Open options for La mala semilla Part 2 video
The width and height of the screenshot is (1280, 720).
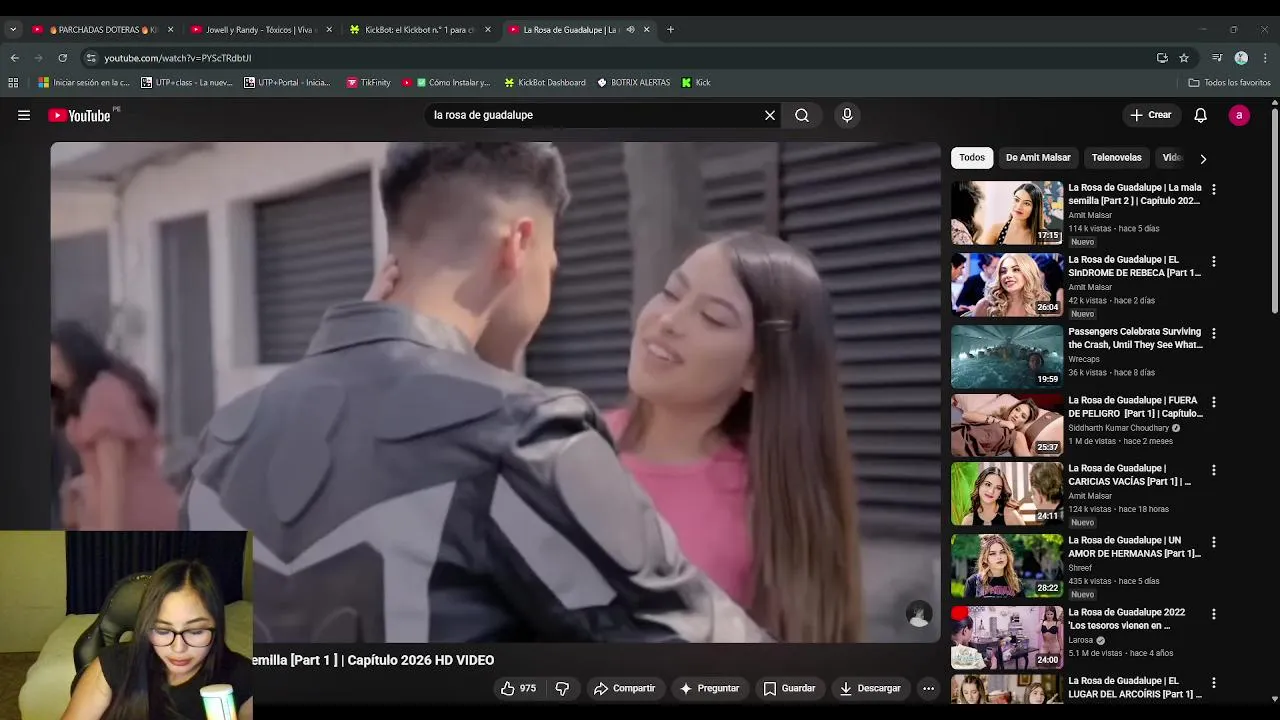1214,189
